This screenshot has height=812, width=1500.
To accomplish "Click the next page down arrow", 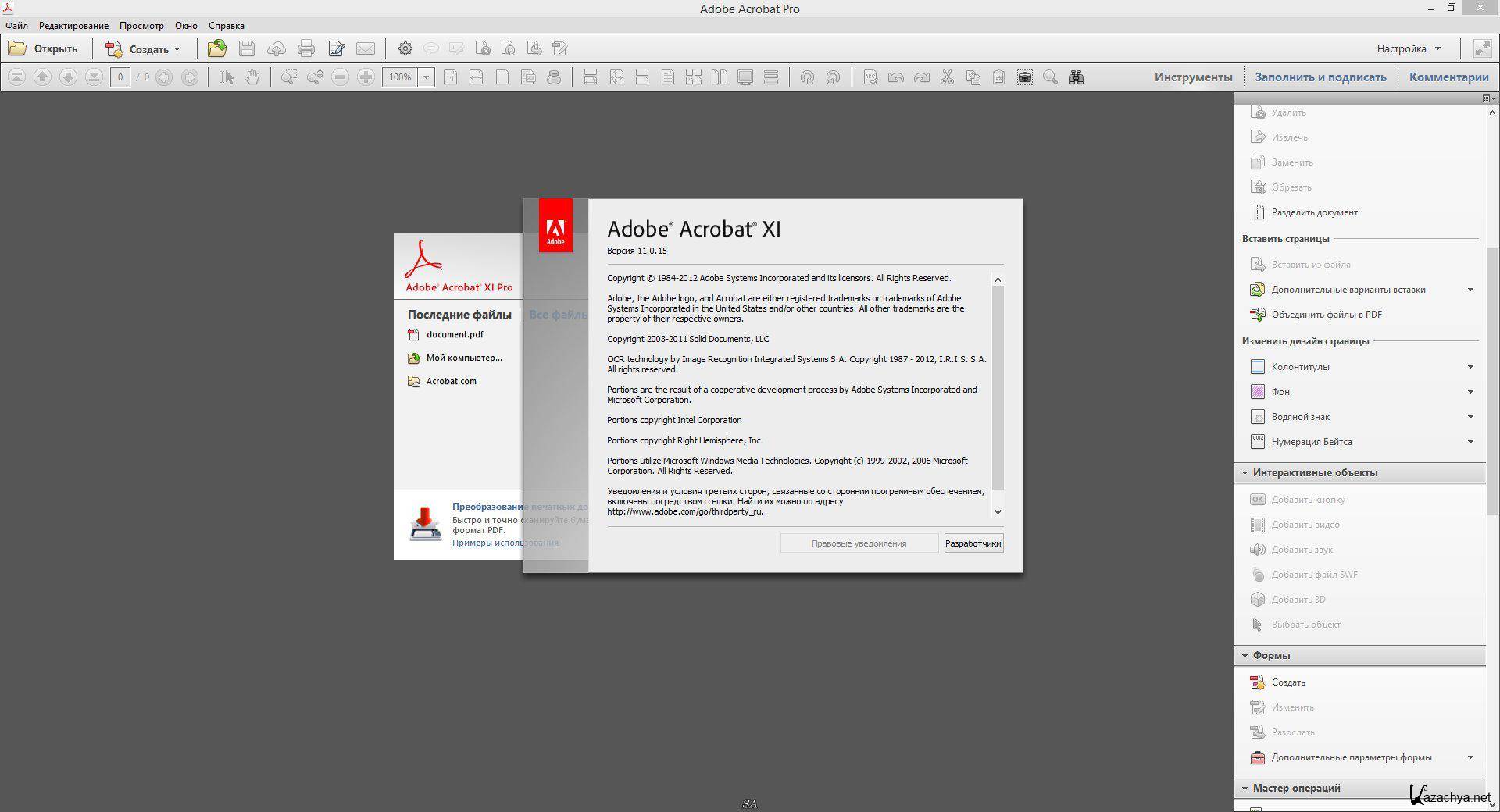I will tap(68, 77).
